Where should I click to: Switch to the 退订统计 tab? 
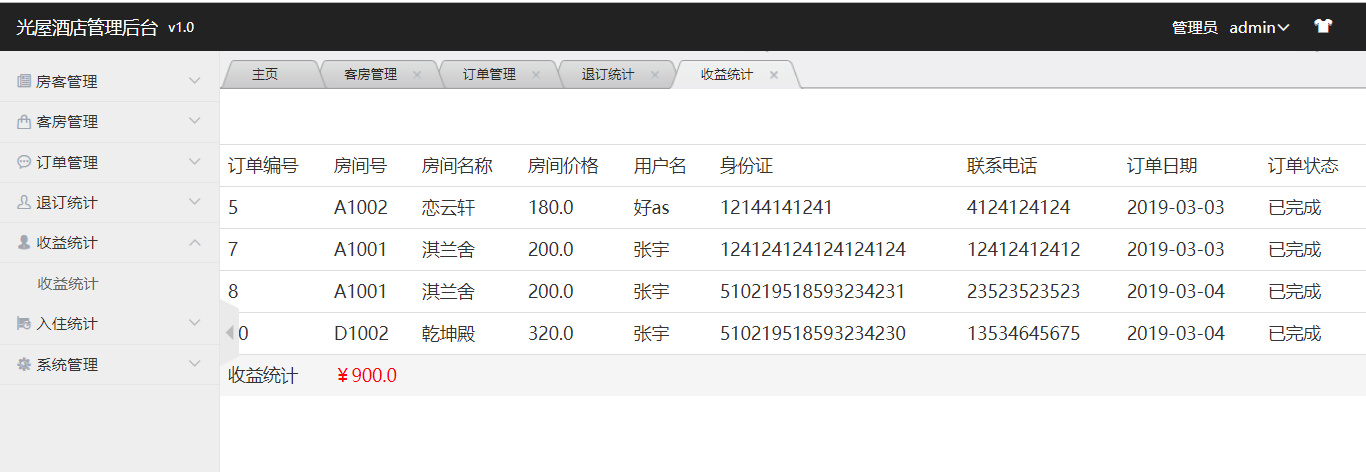point(608,74)
